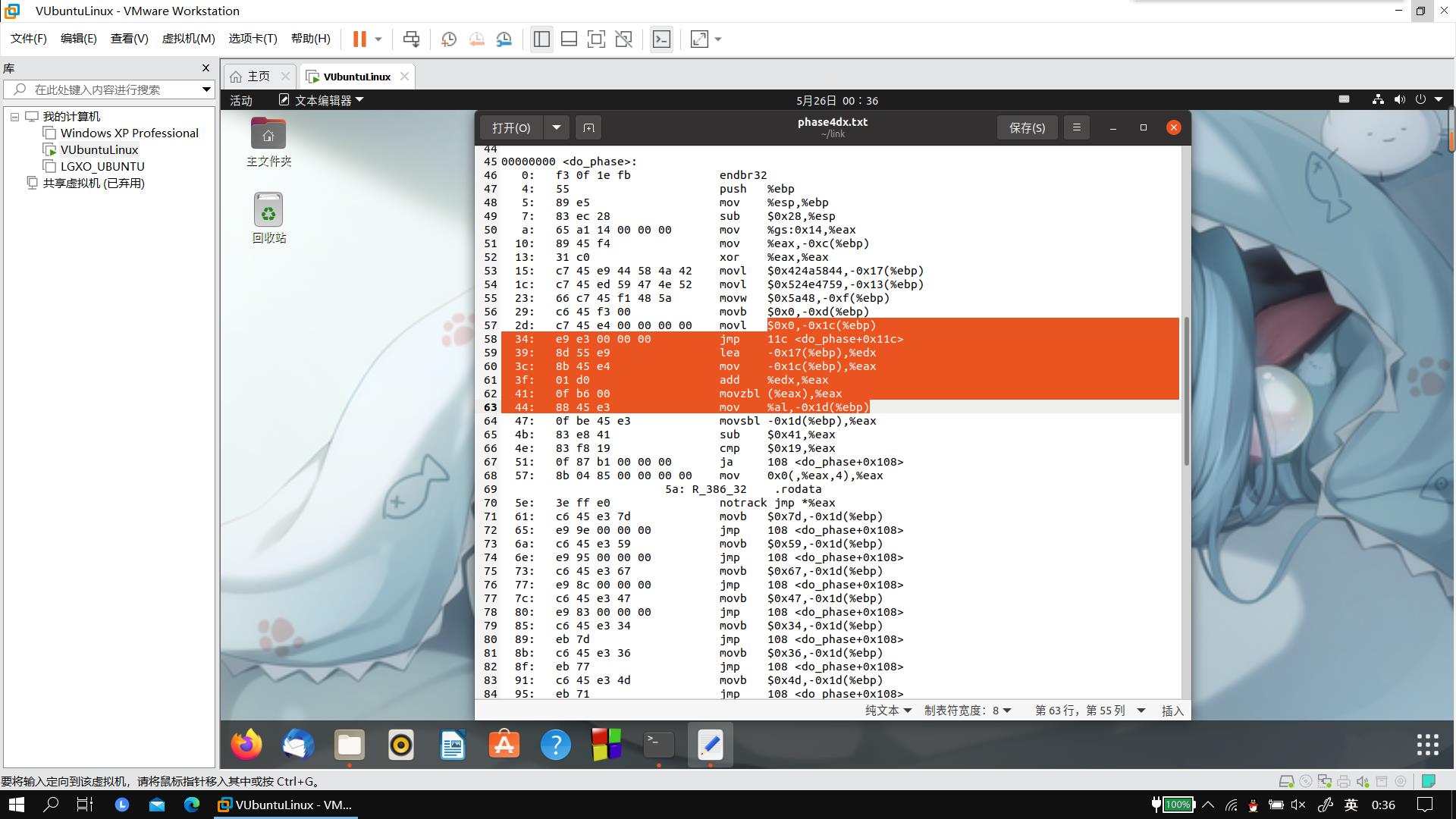Open stretch guest dropdown arrow
The image size is (1456, 819).
[x=718, y=39]
